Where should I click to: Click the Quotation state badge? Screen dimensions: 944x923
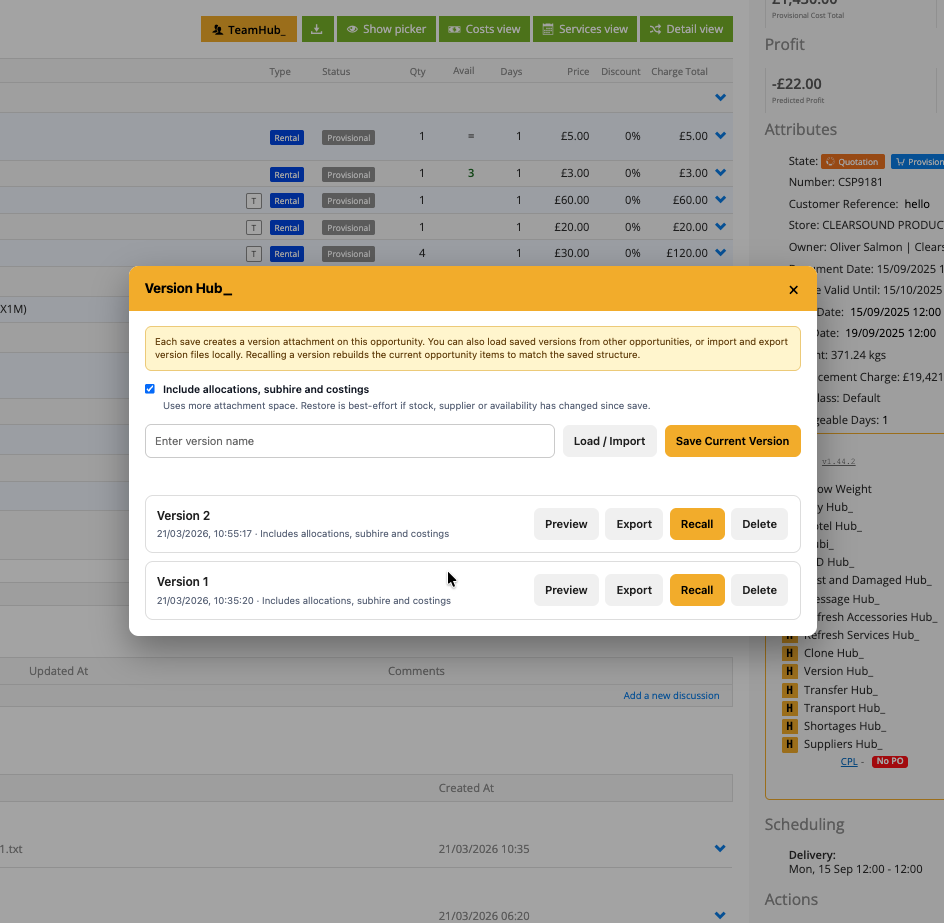[x=852, y=160]
